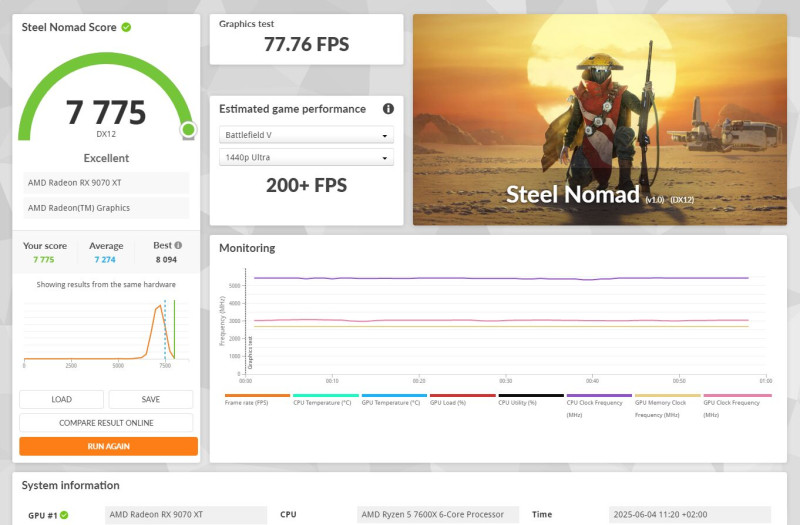The image size is (800, 525).
Task: Click the 77.76 FPS graphics test result
Action: click(x=307, y=44)
